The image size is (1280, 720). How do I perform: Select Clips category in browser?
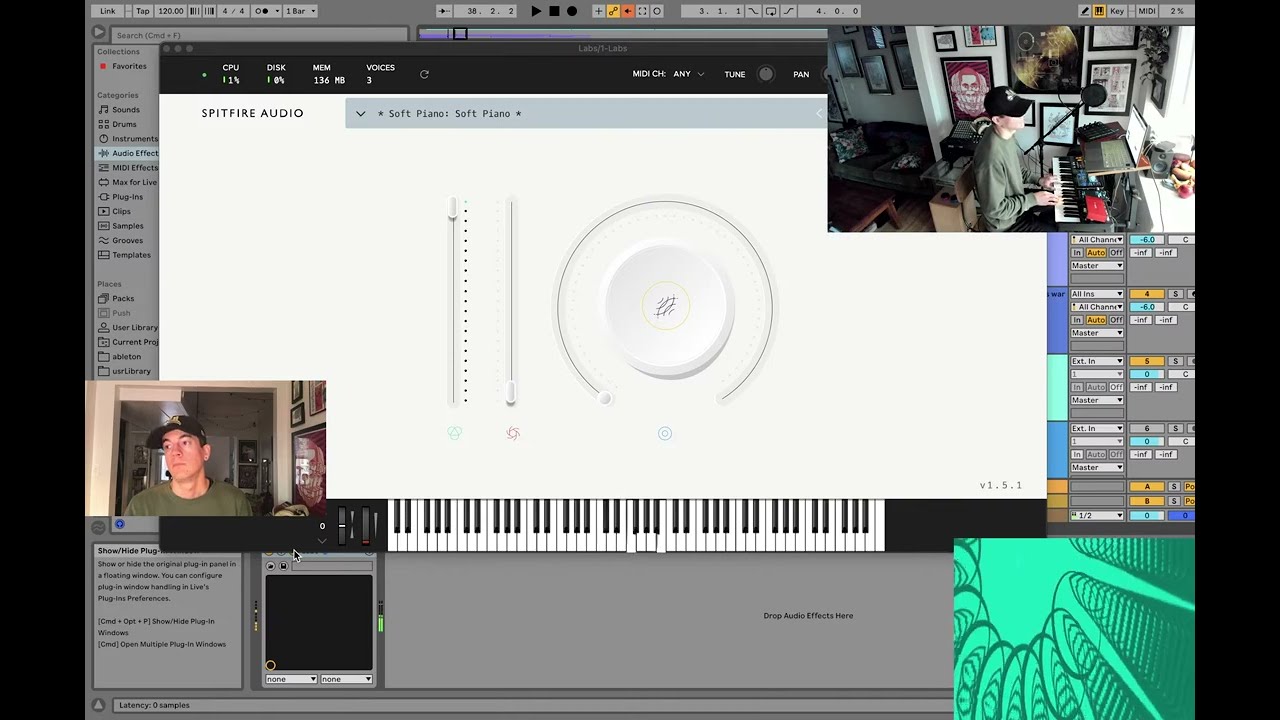pos(121,211)
